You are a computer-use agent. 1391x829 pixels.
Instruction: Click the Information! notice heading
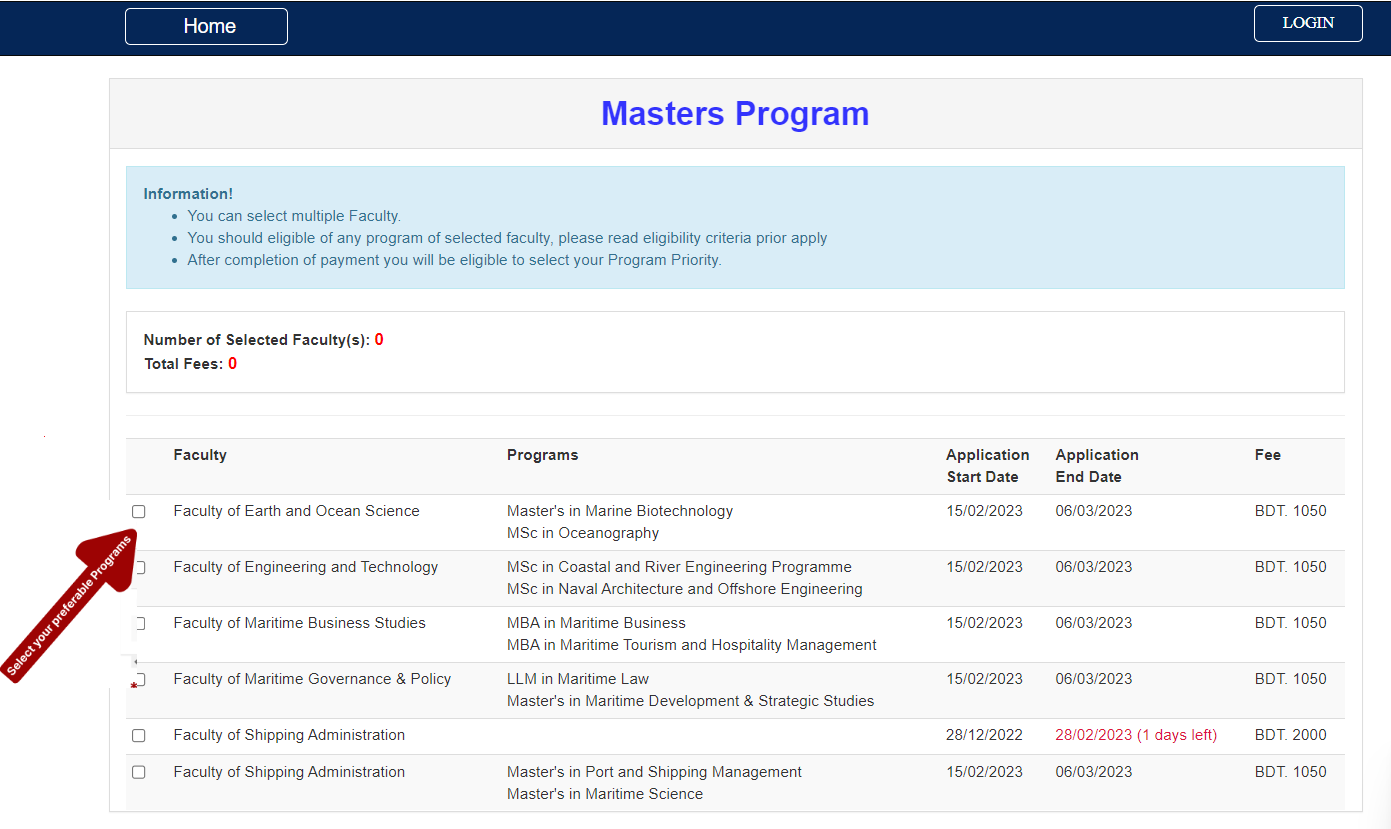tap(188, 194)
